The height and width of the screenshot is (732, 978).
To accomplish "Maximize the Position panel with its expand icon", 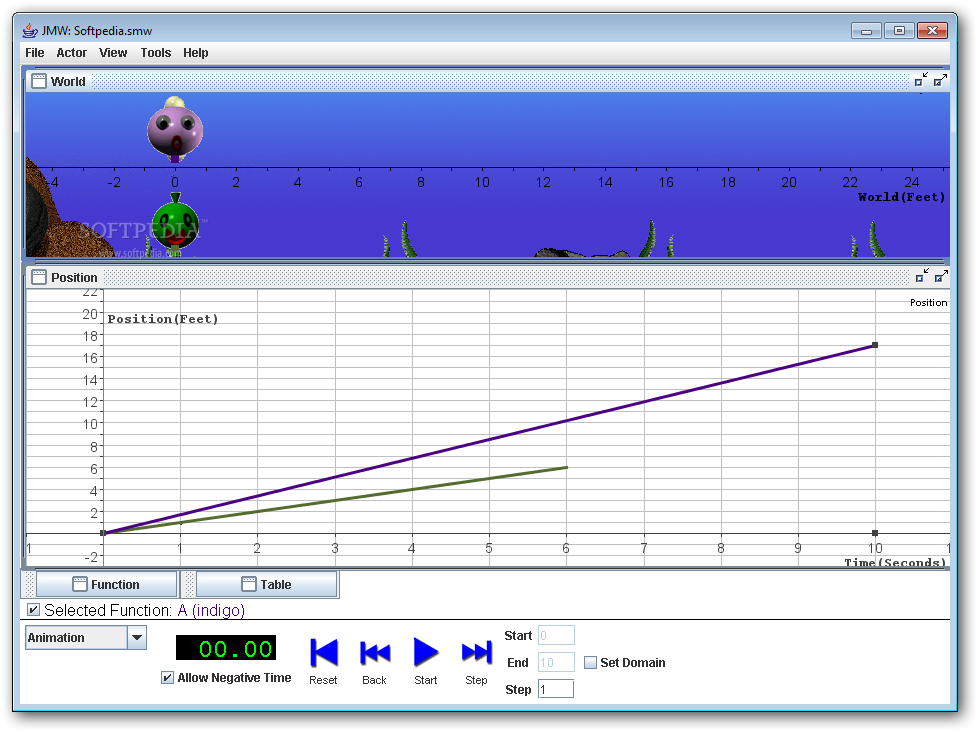I will click(x=941, y=276).
